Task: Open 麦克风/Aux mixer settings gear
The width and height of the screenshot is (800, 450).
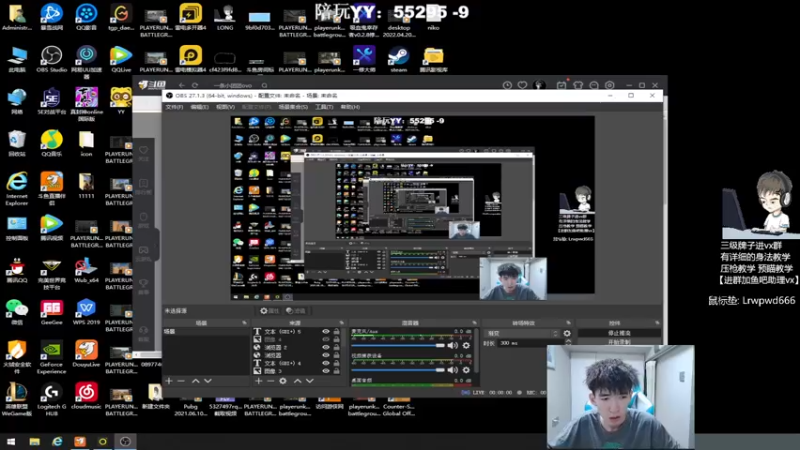Action: [466, 345]
